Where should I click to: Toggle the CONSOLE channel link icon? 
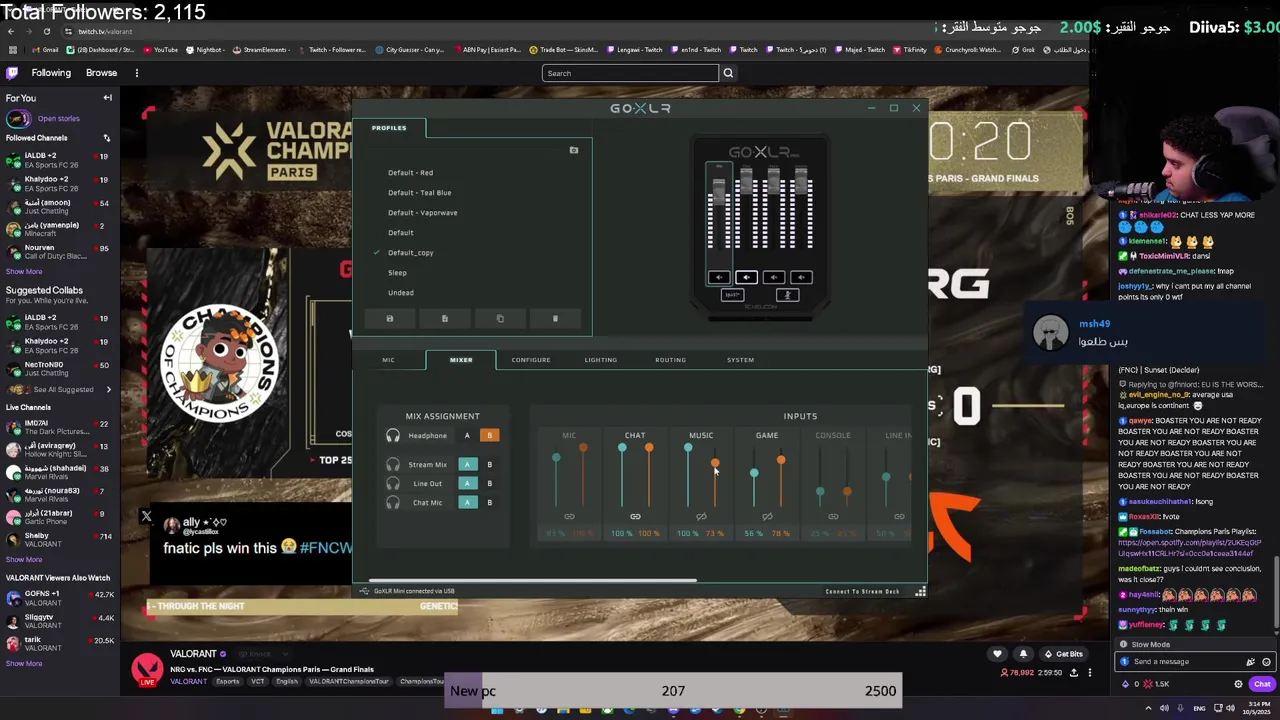[833, 517]
